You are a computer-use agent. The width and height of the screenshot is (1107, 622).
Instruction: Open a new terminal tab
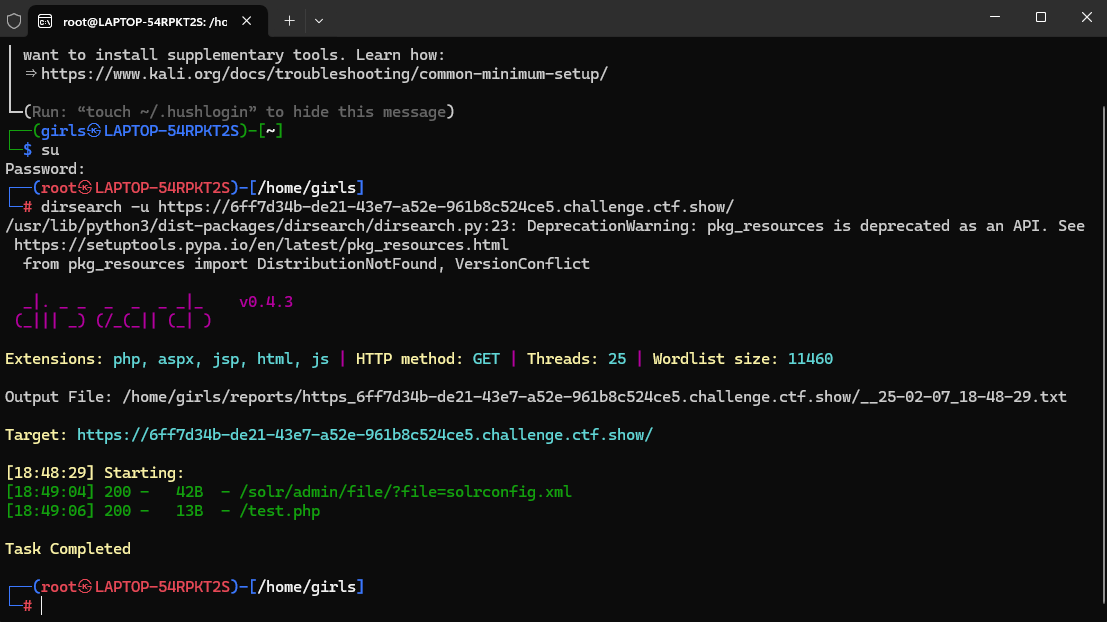pos(289,20)
